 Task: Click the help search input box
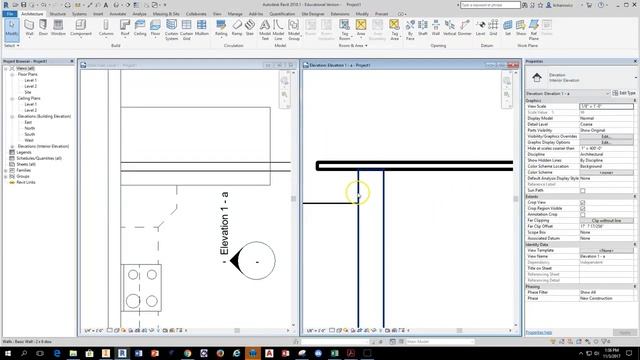490,5
